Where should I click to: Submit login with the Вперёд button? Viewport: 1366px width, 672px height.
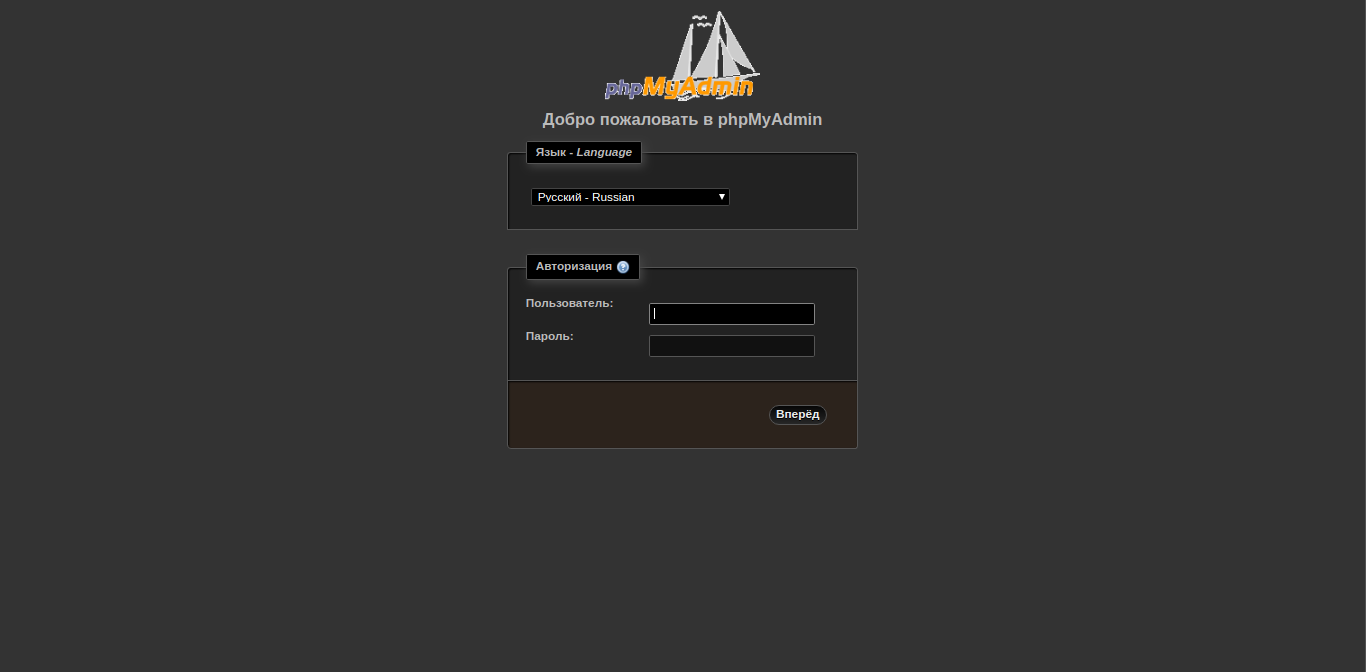pos(798,415)
